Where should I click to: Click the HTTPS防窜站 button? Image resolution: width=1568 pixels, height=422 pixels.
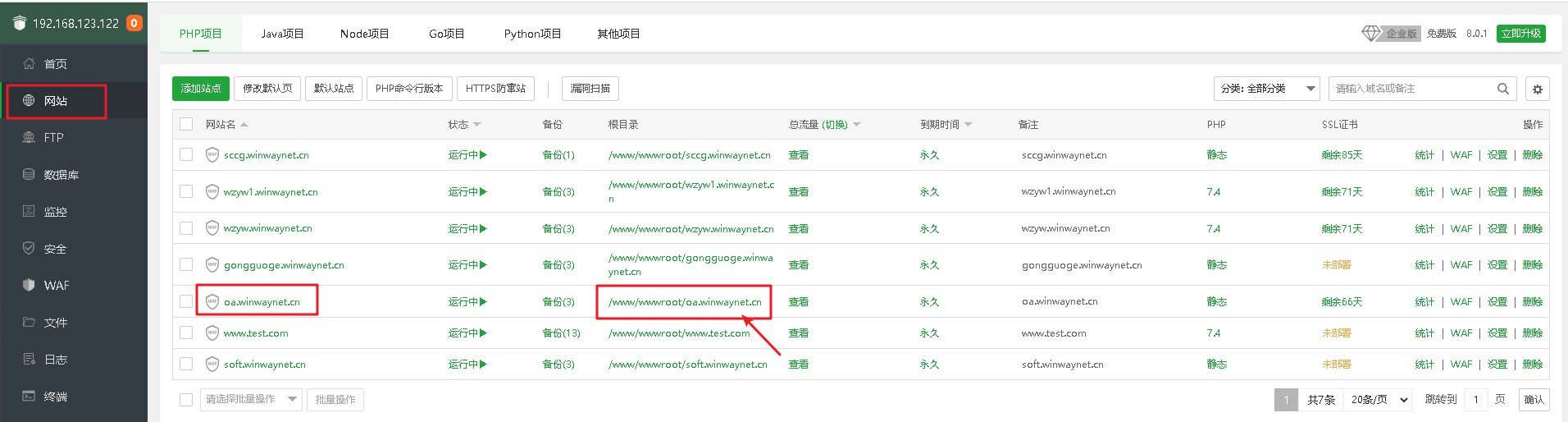[495, 89]
